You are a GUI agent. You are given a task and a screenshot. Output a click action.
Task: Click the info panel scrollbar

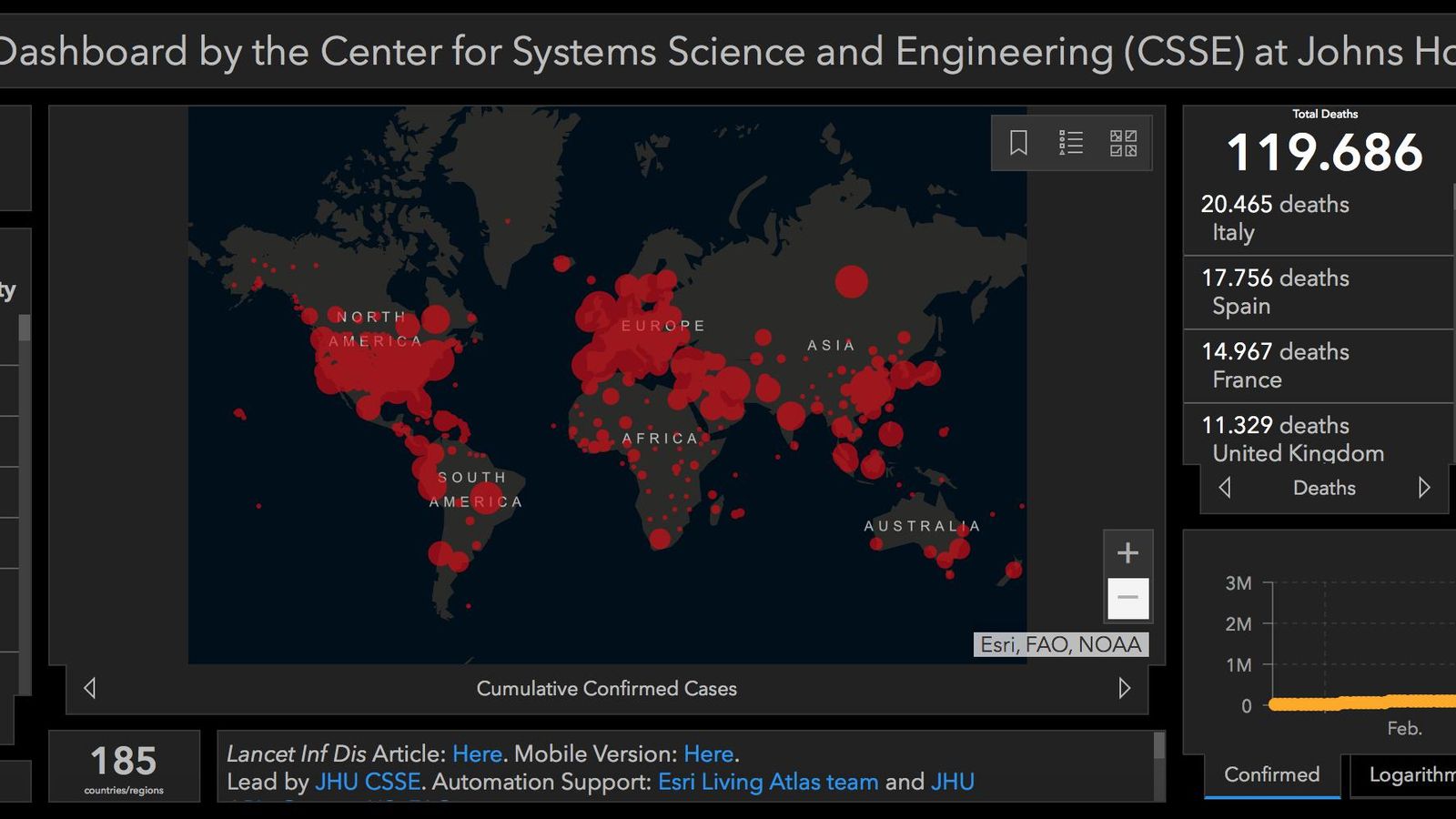pos(1158,748)
